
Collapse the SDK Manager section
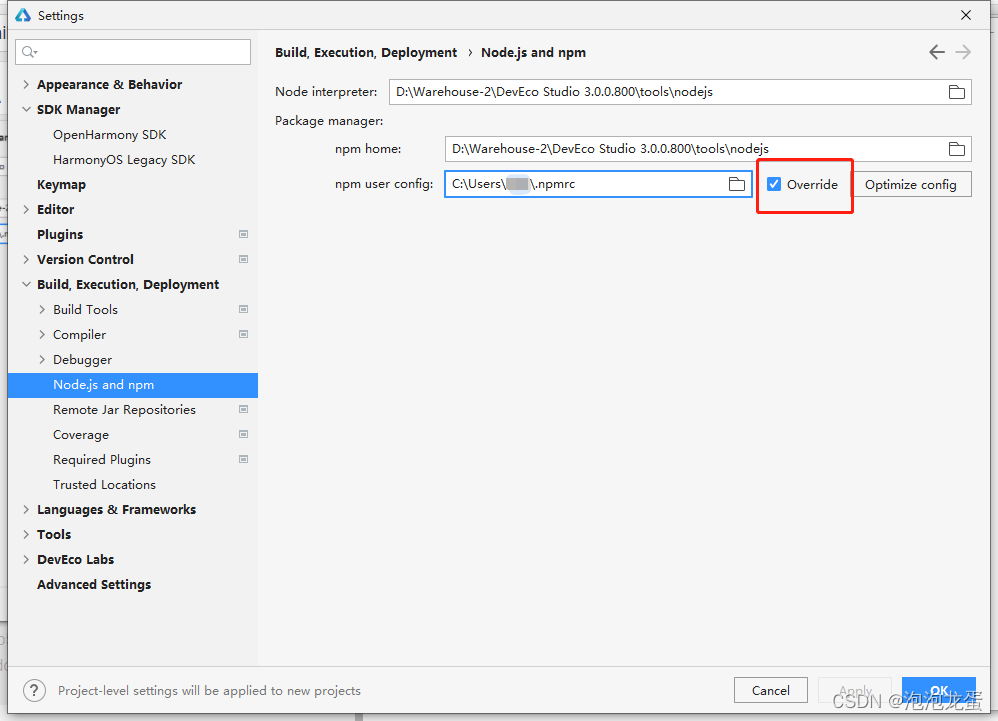pos(26,109)
